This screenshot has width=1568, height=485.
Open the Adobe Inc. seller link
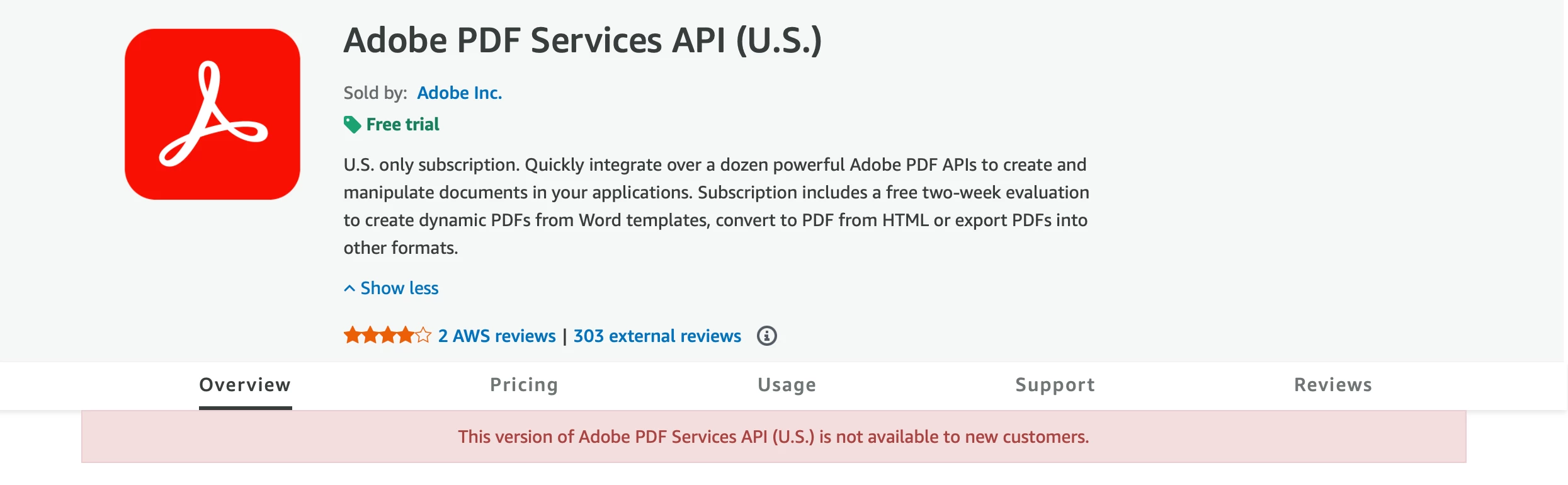(460, 93)
